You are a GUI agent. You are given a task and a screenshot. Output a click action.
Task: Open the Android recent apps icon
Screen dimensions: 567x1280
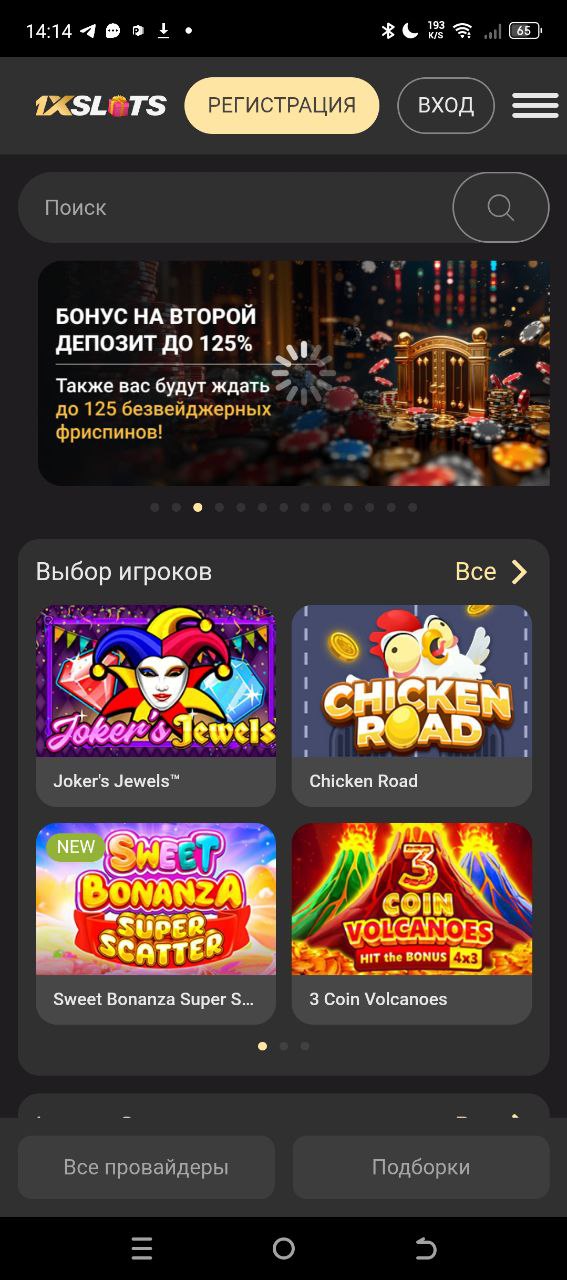pos(142,1248)
